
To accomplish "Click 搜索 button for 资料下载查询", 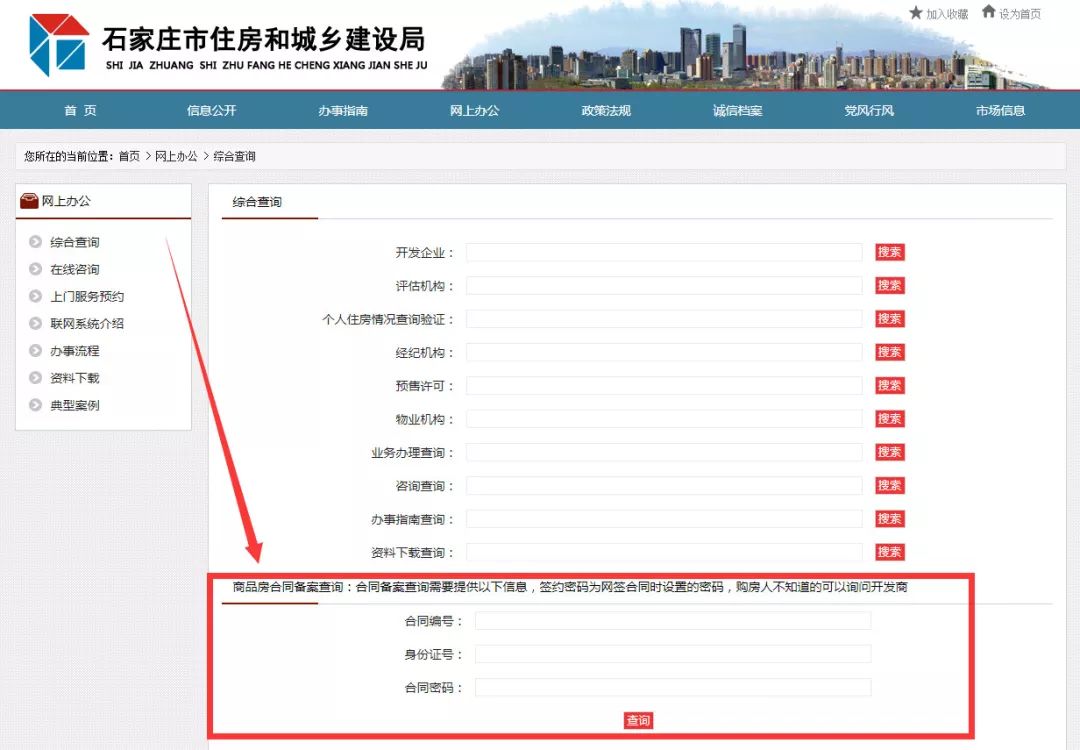I will (889, 552).
